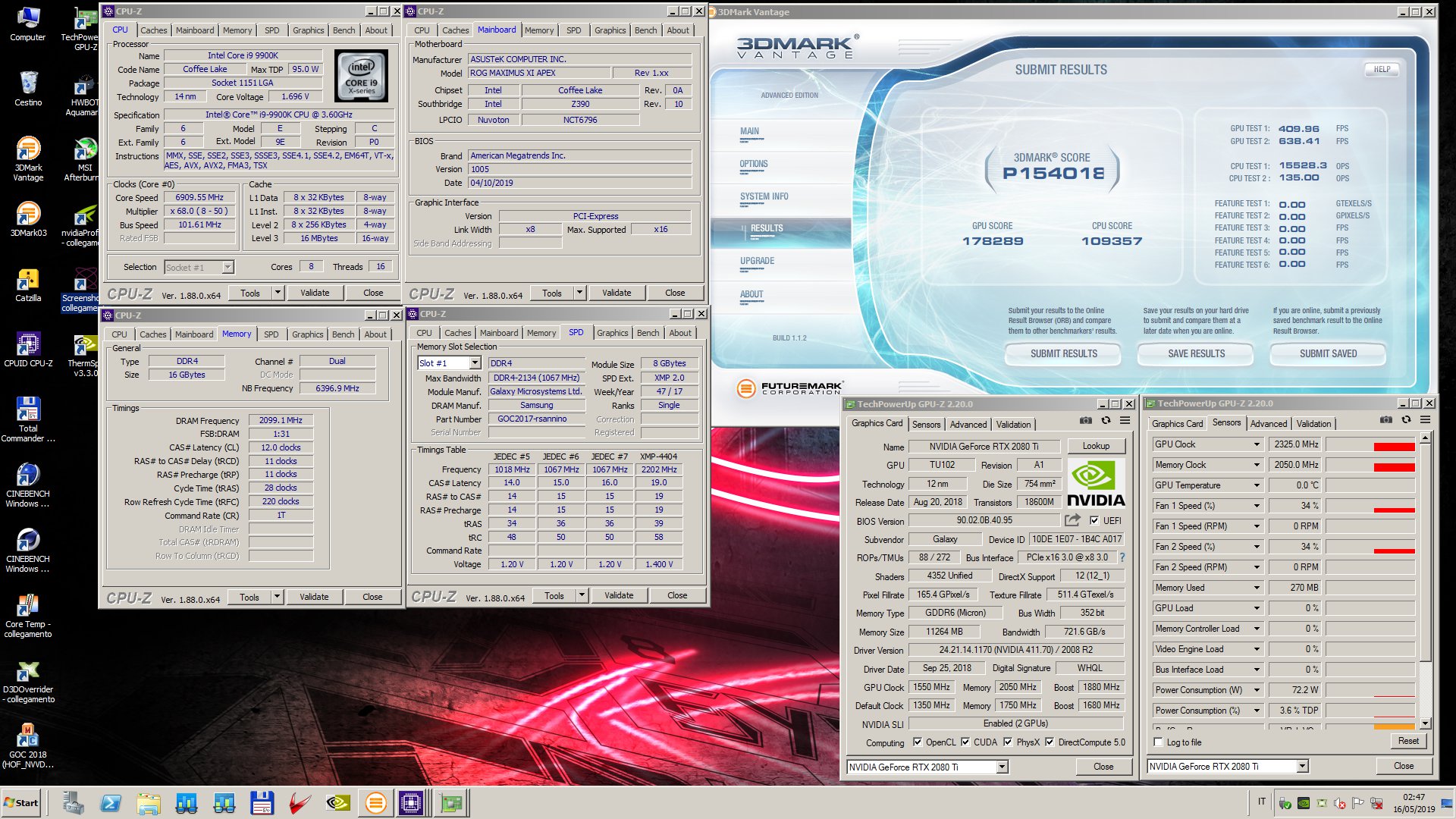
Task: Open Slot #1 dropdown in CPU-Z SPD
Action: point(475,363)
